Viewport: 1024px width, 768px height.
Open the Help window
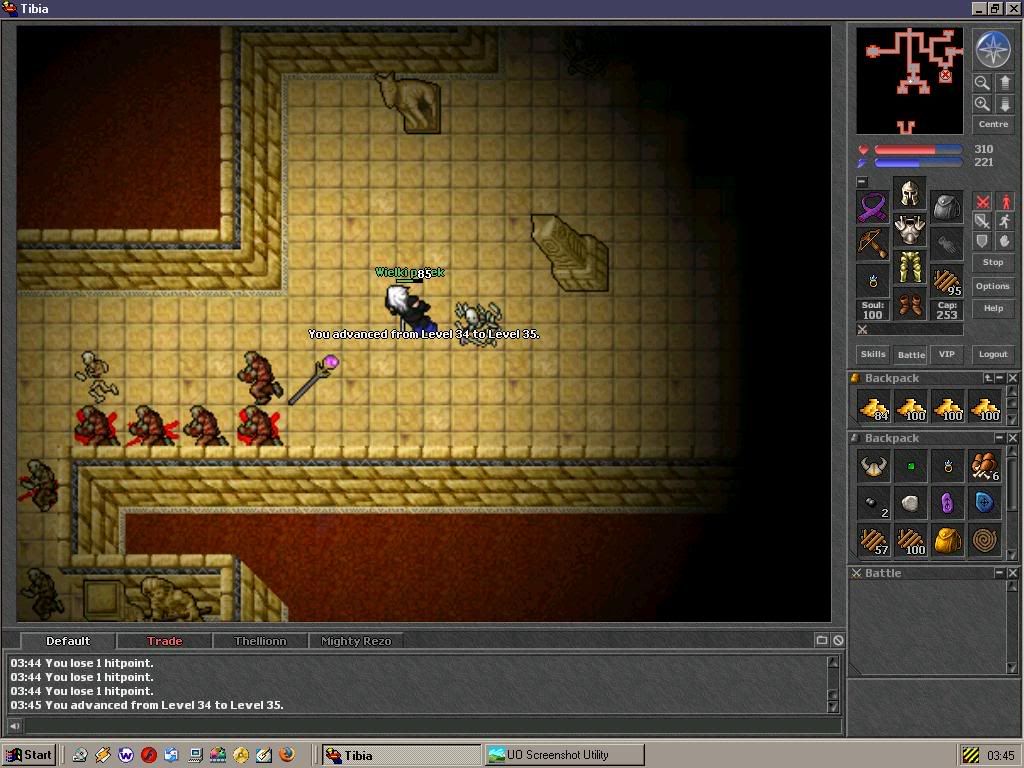993,308
